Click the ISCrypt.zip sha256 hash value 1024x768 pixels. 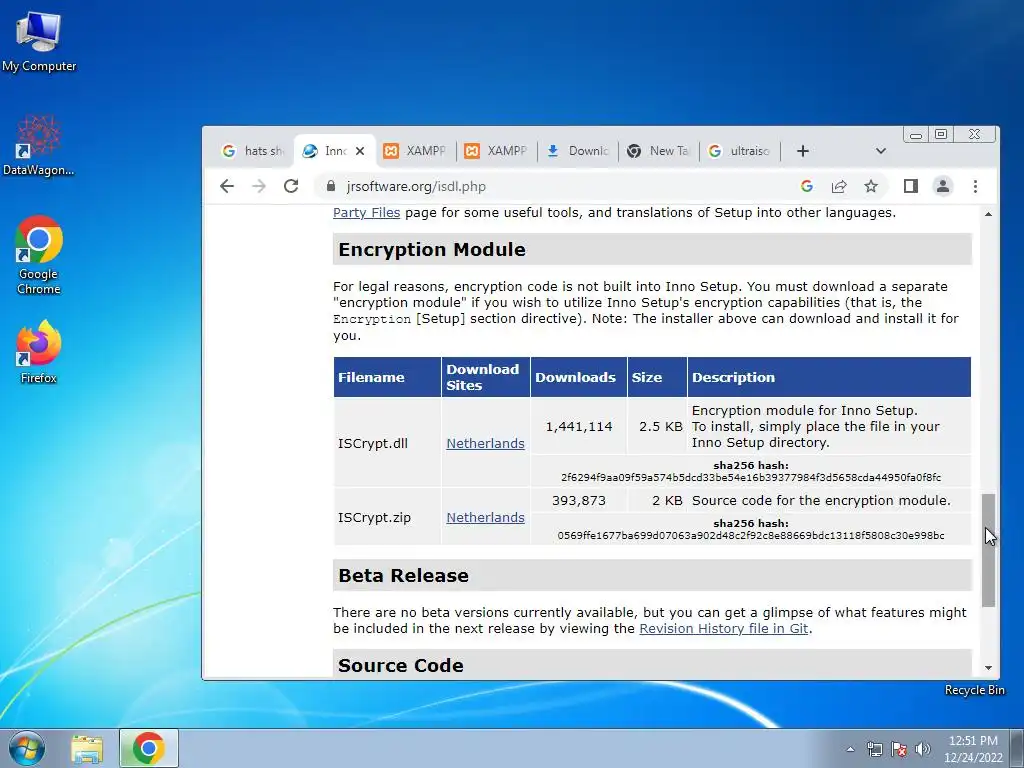coord(751,536)
